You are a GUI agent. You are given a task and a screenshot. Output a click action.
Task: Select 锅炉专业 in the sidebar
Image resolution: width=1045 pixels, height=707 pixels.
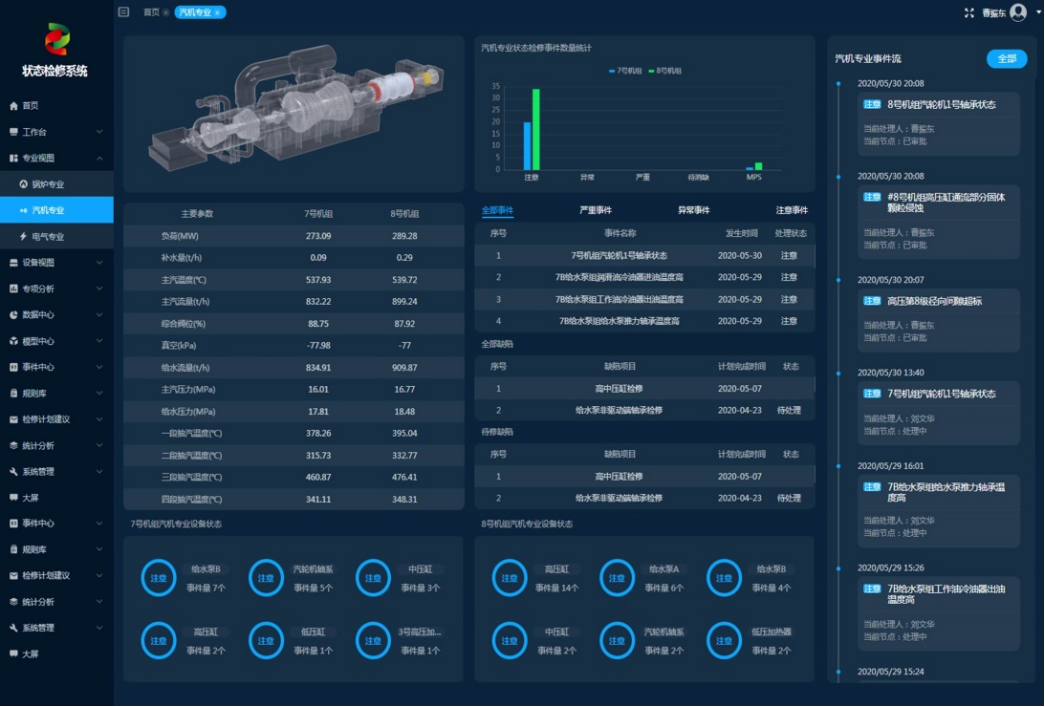(x=48, y=184)
